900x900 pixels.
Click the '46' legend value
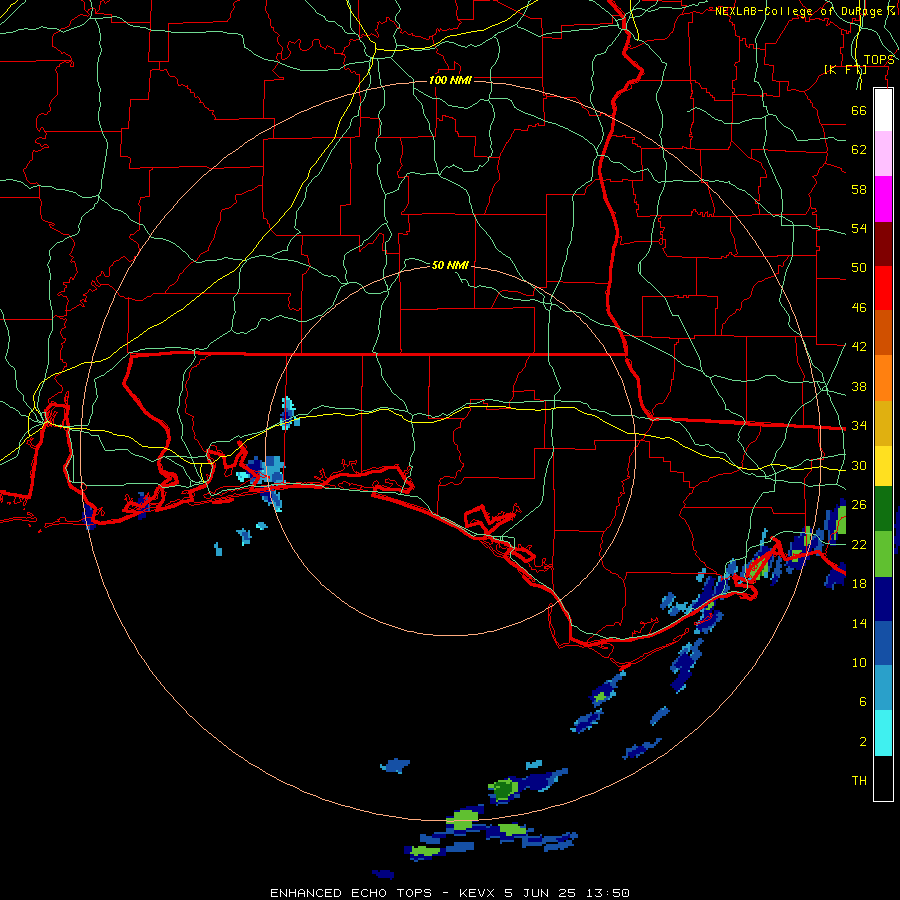(859, 308)
